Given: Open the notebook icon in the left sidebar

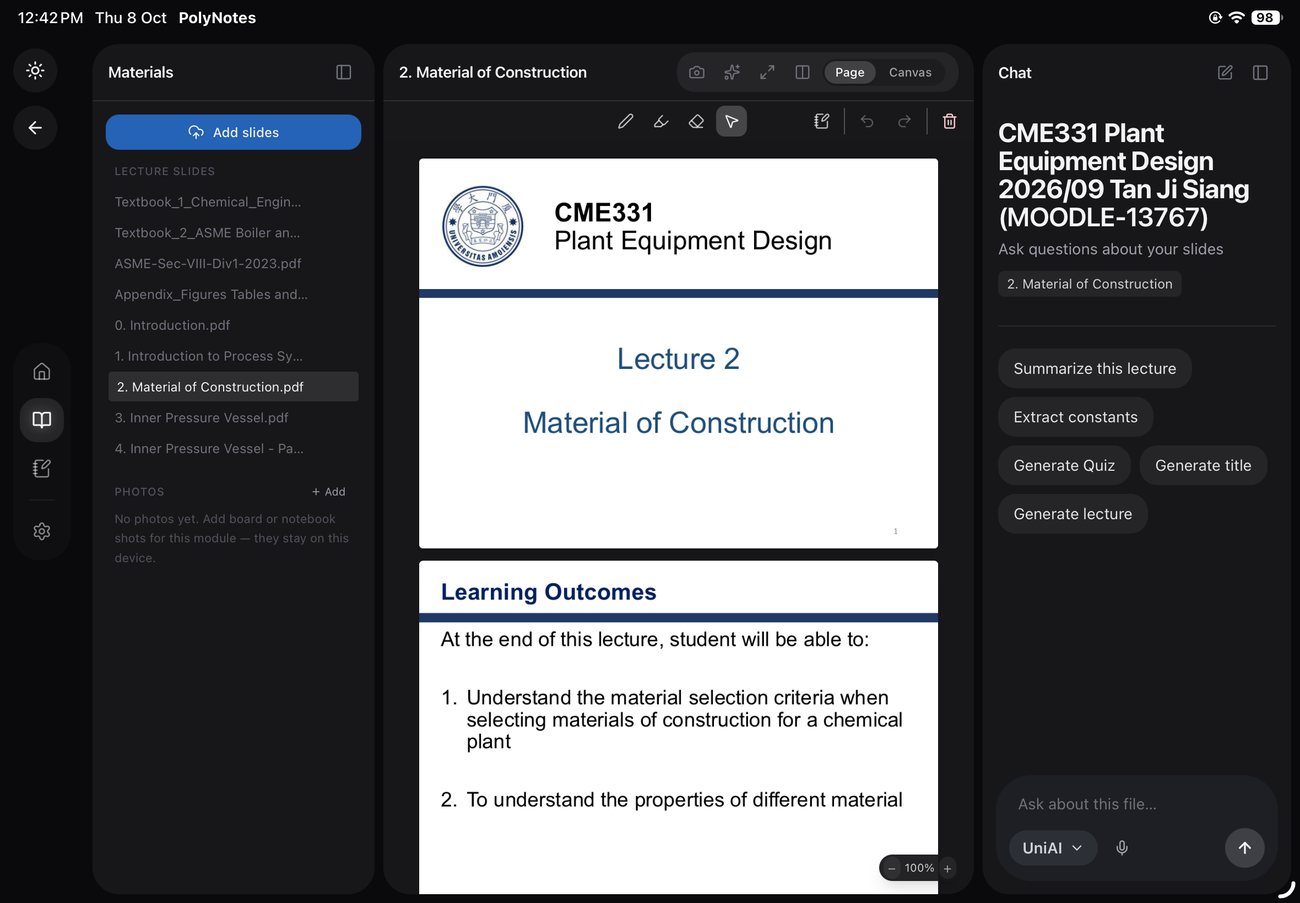Looking at the screenshot, I should (x=42, y=468).
